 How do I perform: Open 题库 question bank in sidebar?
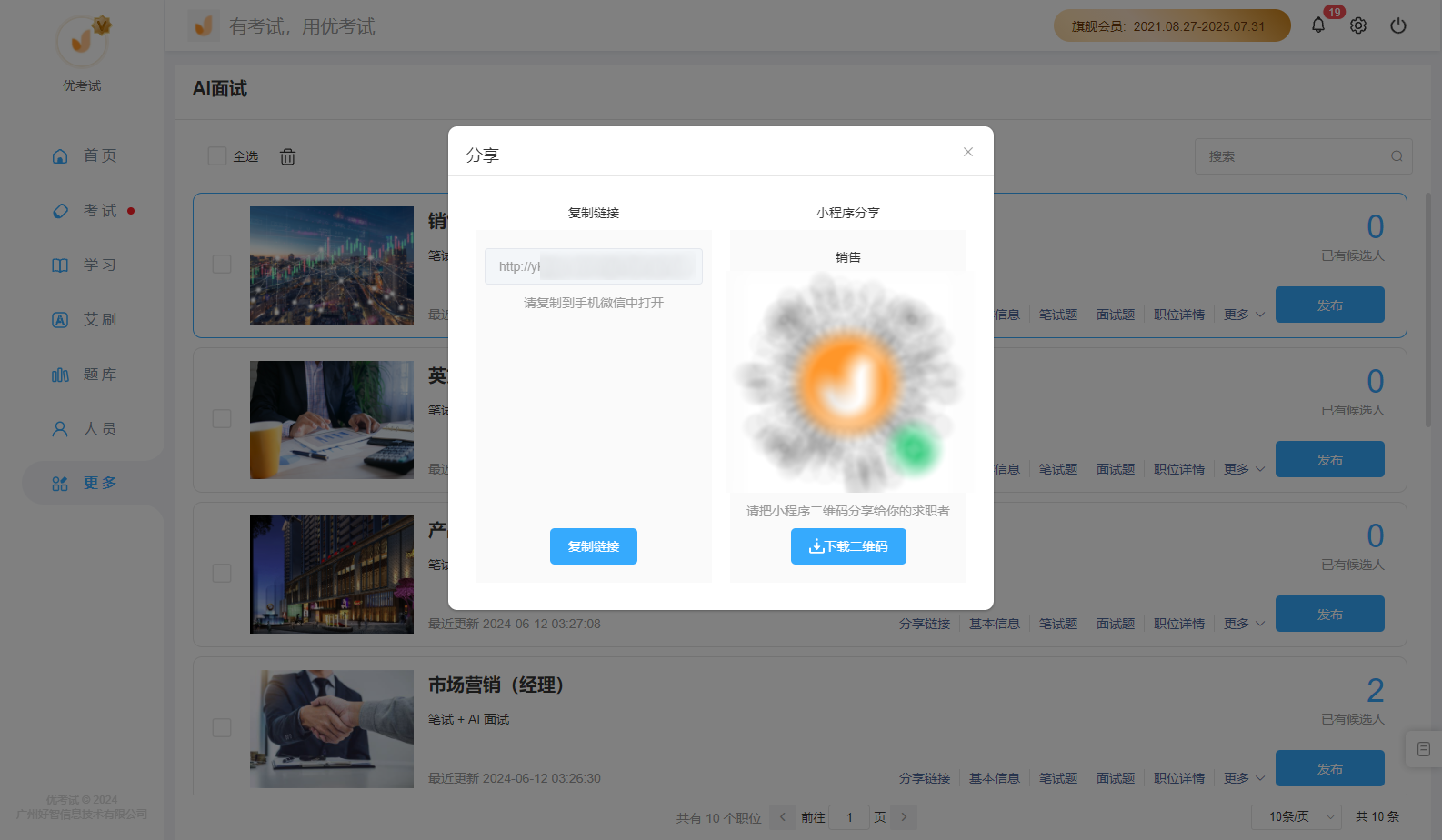tap(84, 374)
